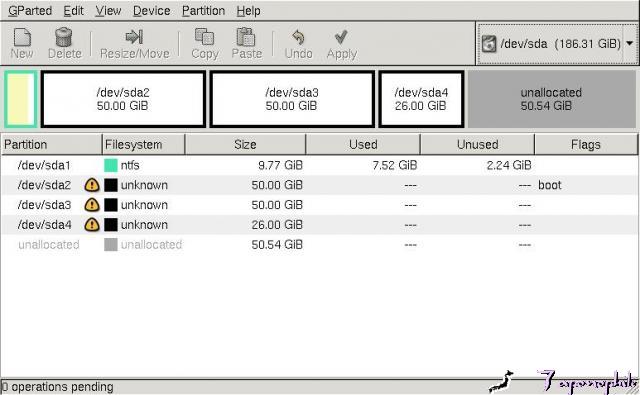Click the Apply checkmark icon
Viewport: 640px width, 395px height.
pos(341,37)
